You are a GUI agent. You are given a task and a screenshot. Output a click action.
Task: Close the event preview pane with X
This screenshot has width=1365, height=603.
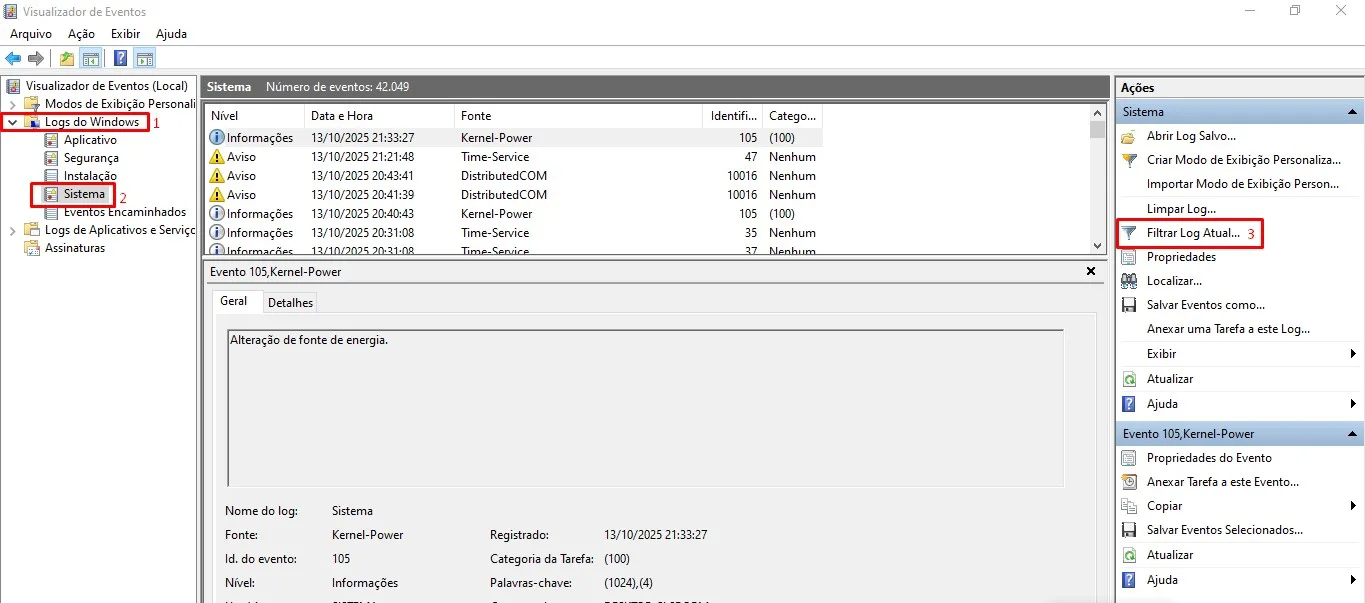click(x=1091, y=271)
